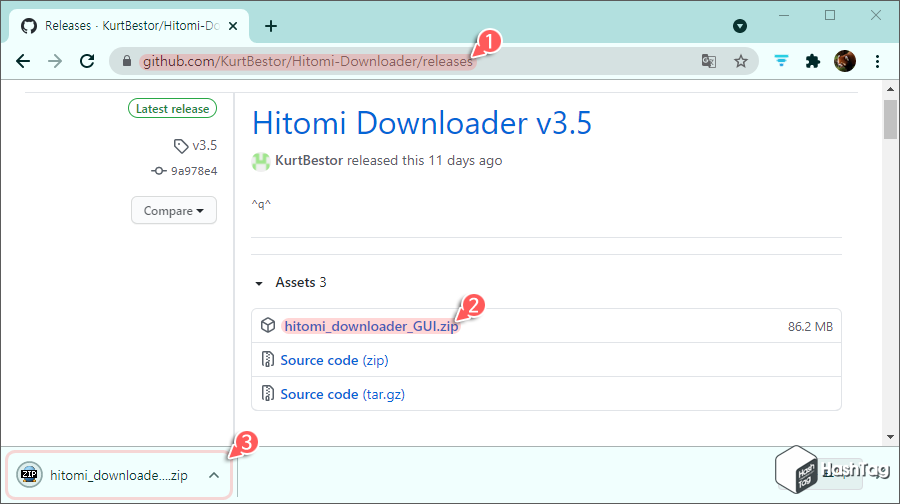Expand the download item options chevron
This screenshot has width=900, height=504.
[214, 475]
